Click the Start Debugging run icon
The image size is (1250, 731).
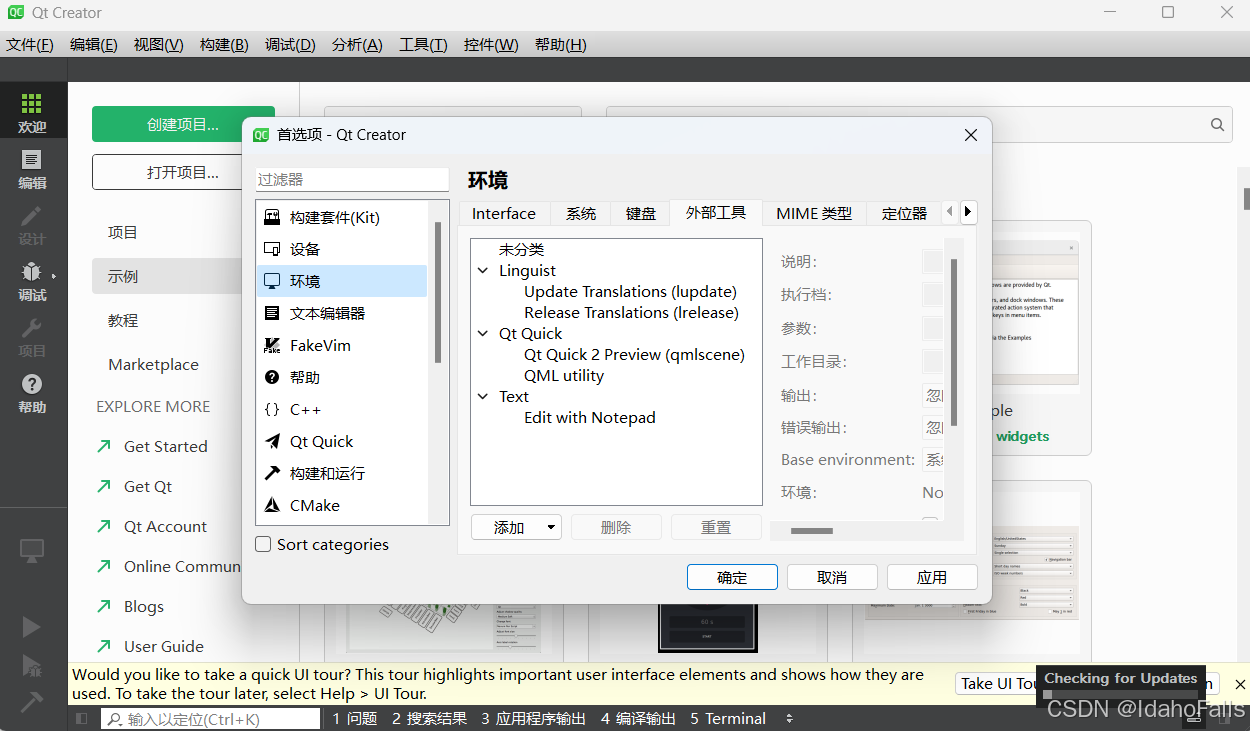[32, 665]
